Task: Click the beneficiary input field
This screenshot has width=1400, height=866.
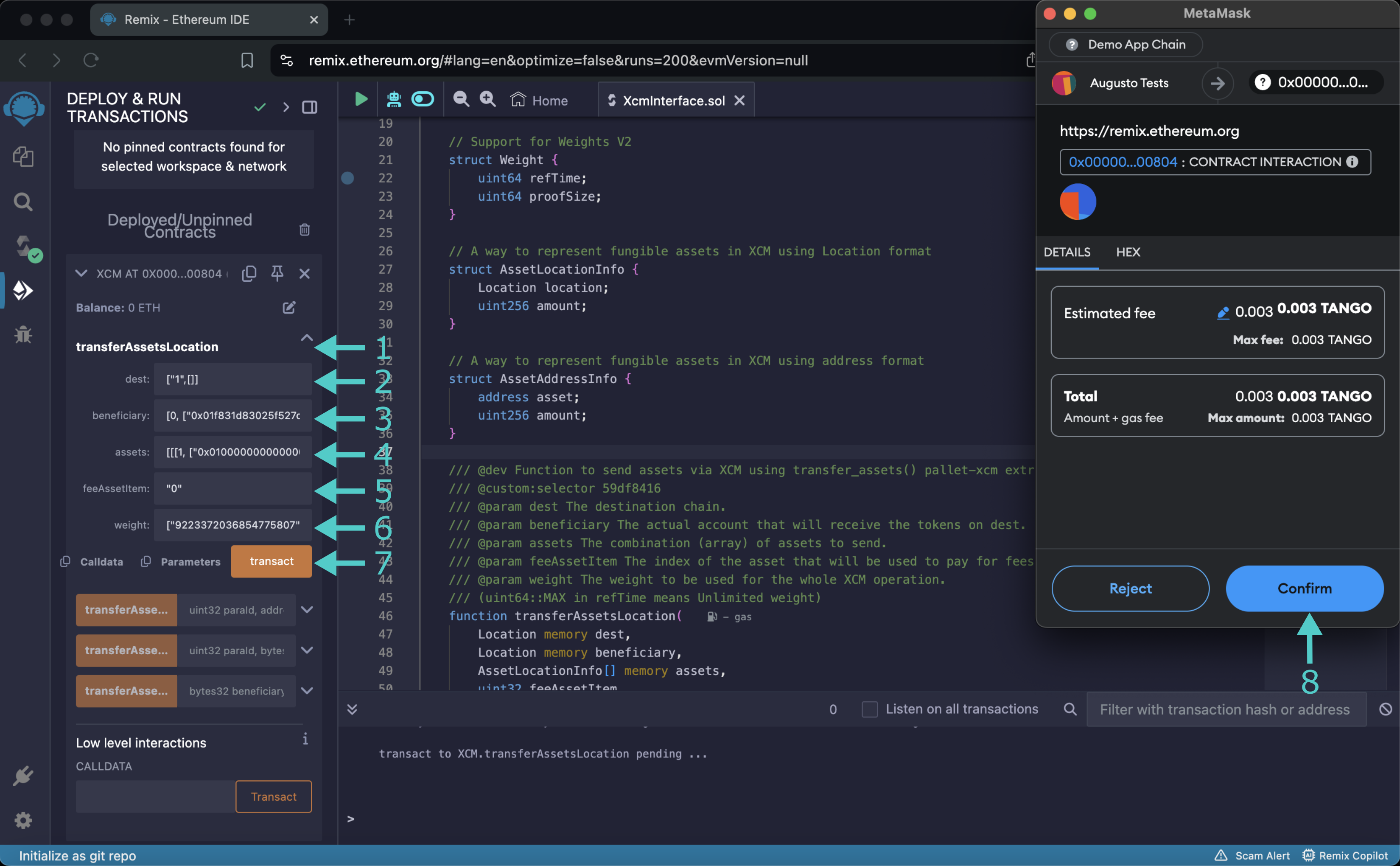Action: point(232,415)
